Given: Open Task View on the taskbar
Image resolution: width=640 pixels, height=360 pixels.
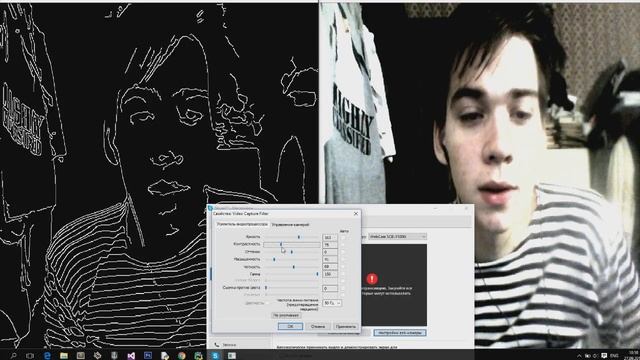Looking at the screenshot, I should coord(30,356).
